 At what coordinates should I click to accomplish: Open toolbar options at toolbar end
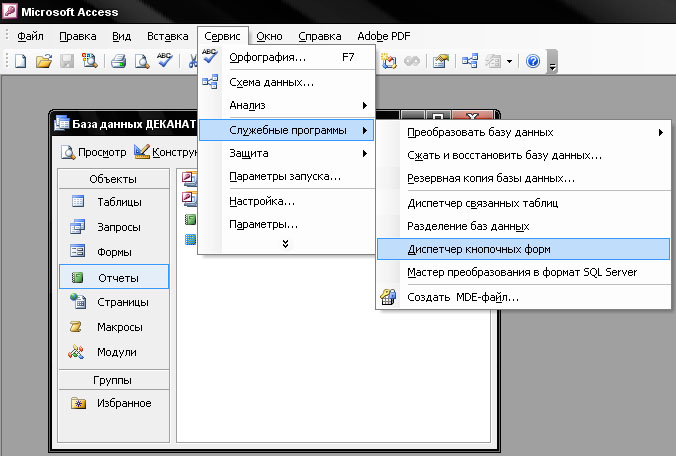(x=552, y=62)
